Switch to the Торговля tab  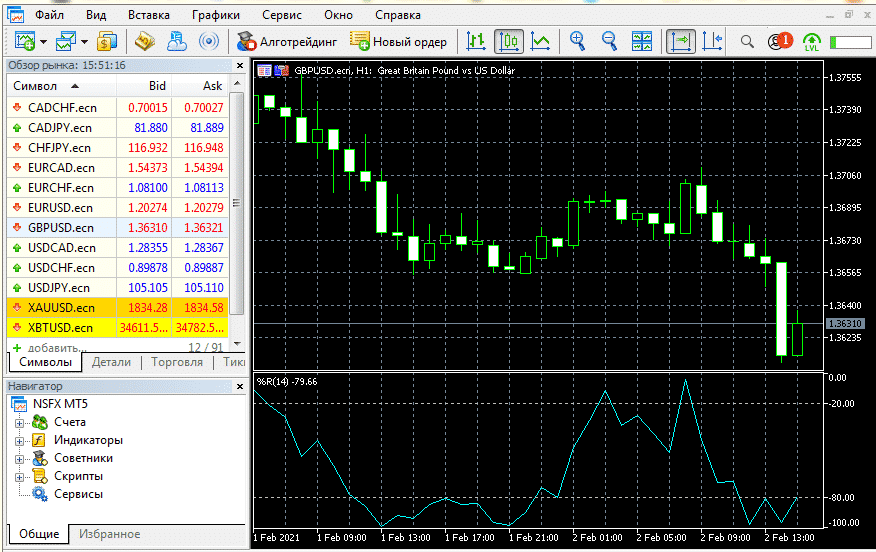click(177, 362)
